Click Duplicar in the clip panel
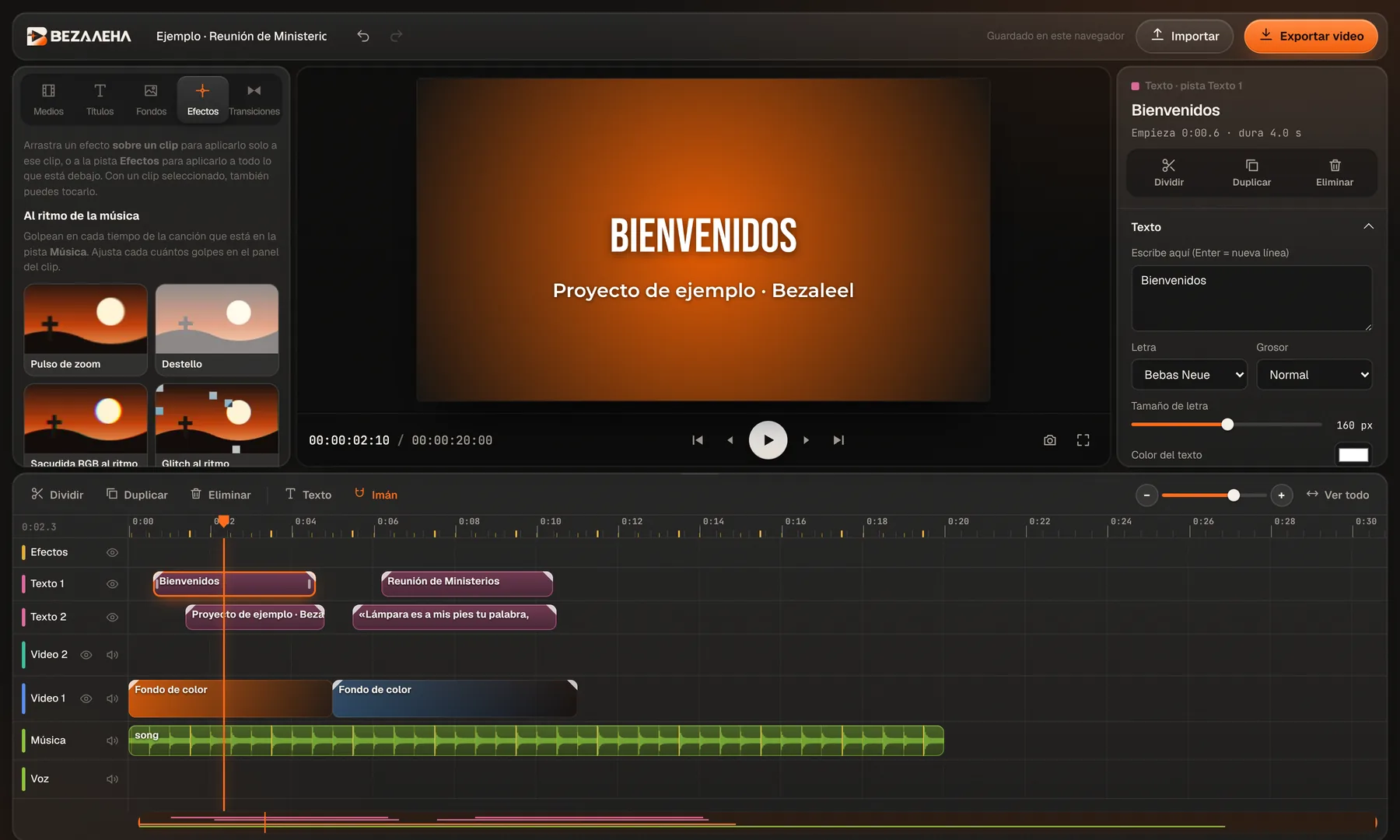 click(1251, 173)
